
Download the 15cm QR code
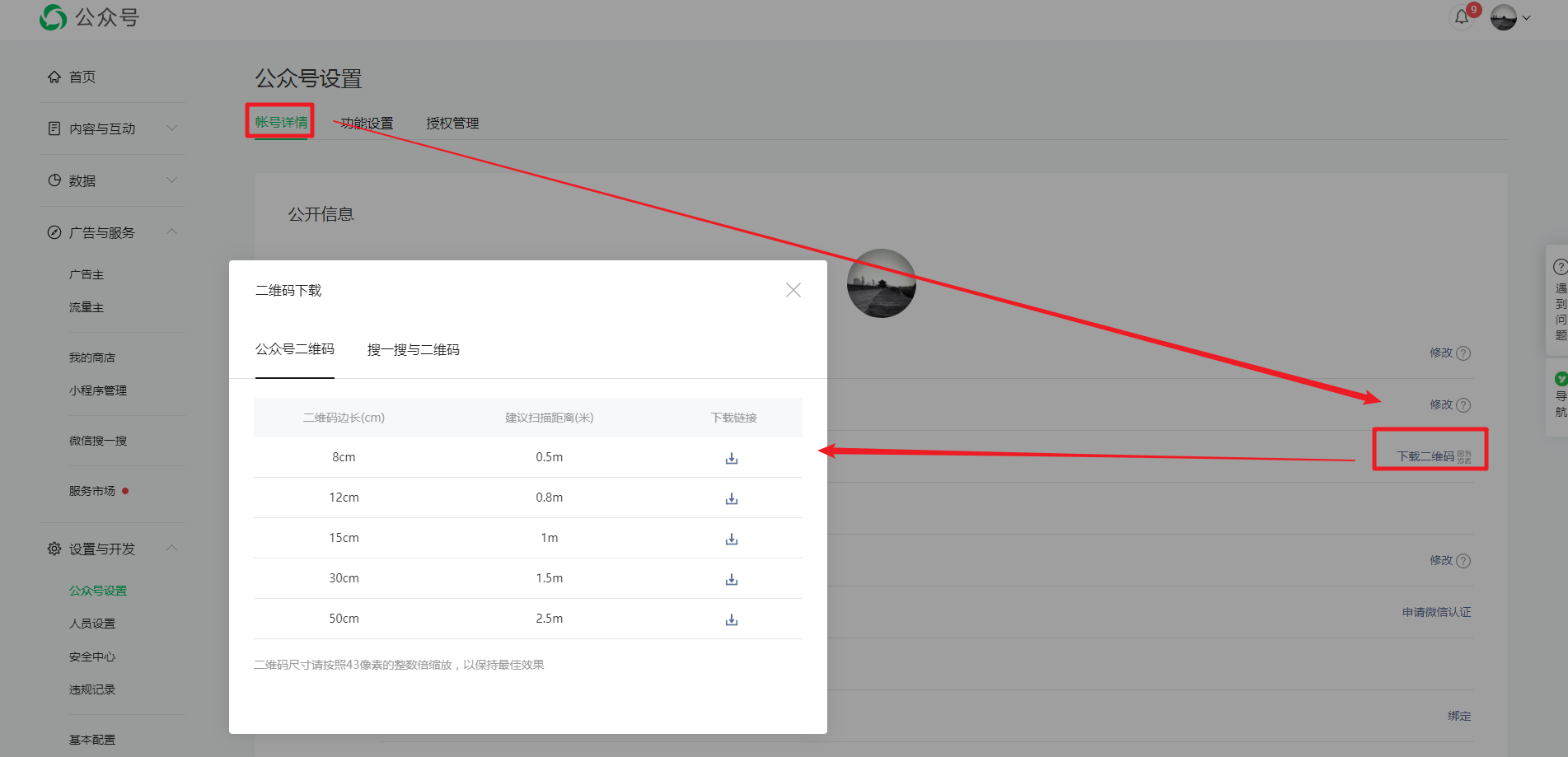click(x=732, y=539)
